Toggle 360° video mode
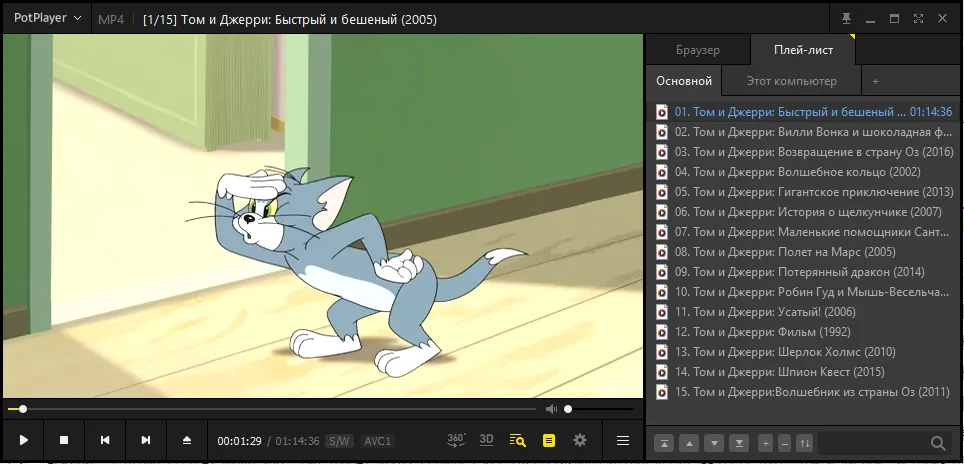Image resolution: width=964 pixels, height=464 pixels. pos(456,440)
